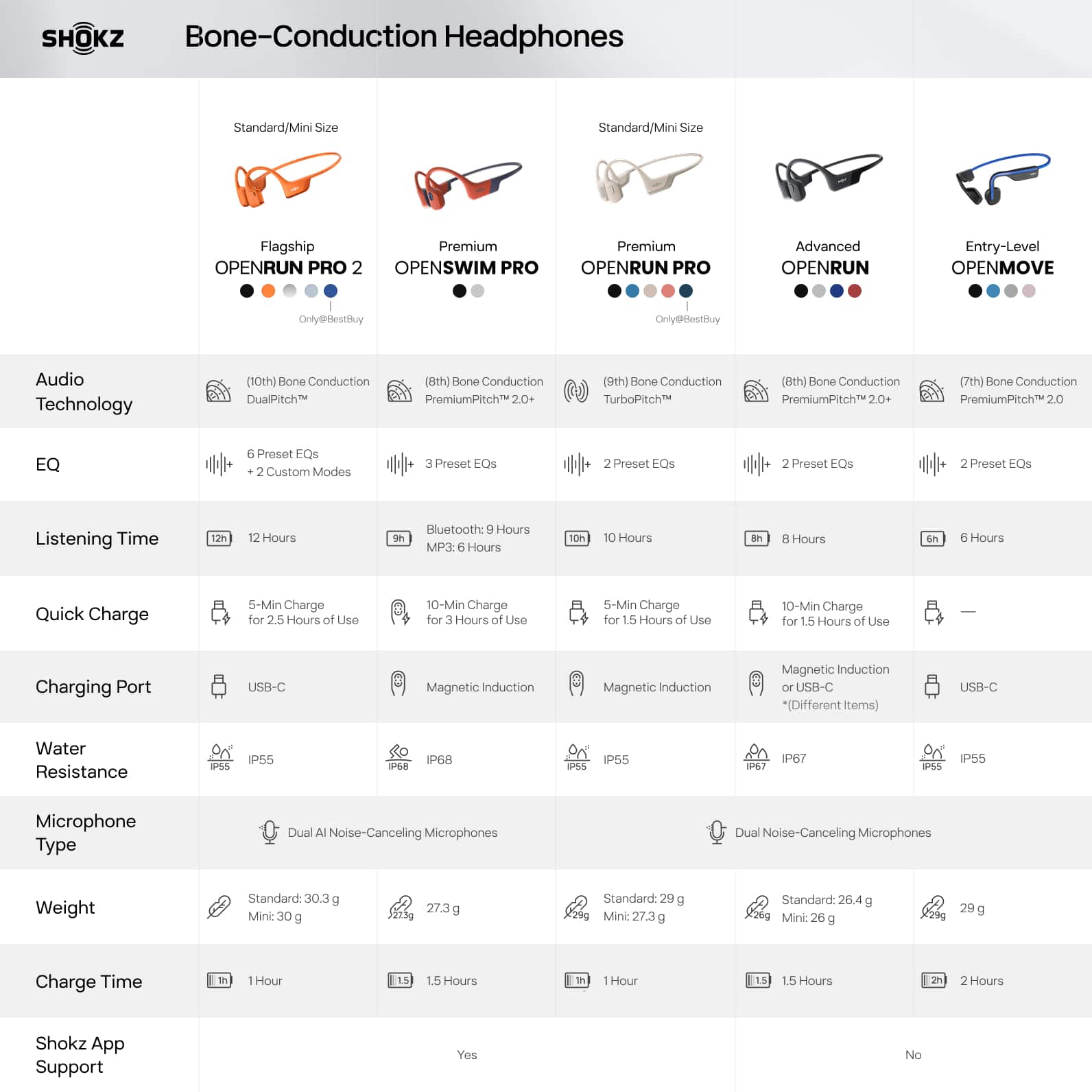Select the red color swatch under OpenRun

(855, 291)
